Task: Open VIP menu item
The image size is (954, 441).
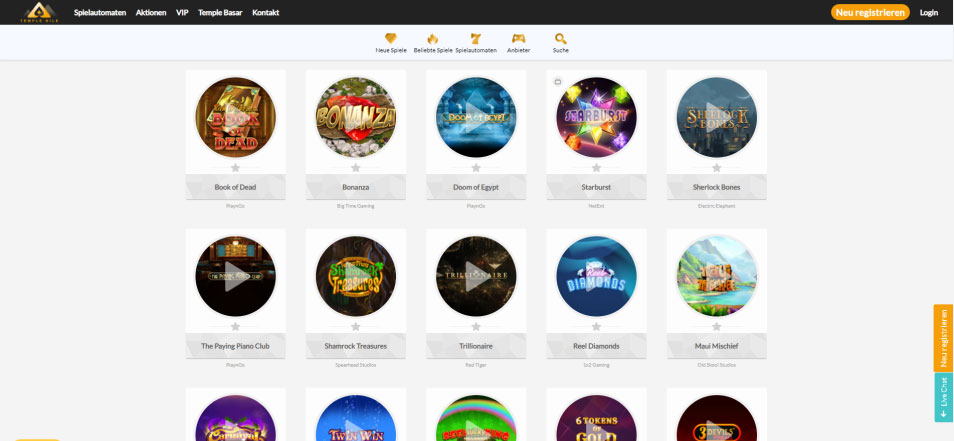Action: [182, 12]
